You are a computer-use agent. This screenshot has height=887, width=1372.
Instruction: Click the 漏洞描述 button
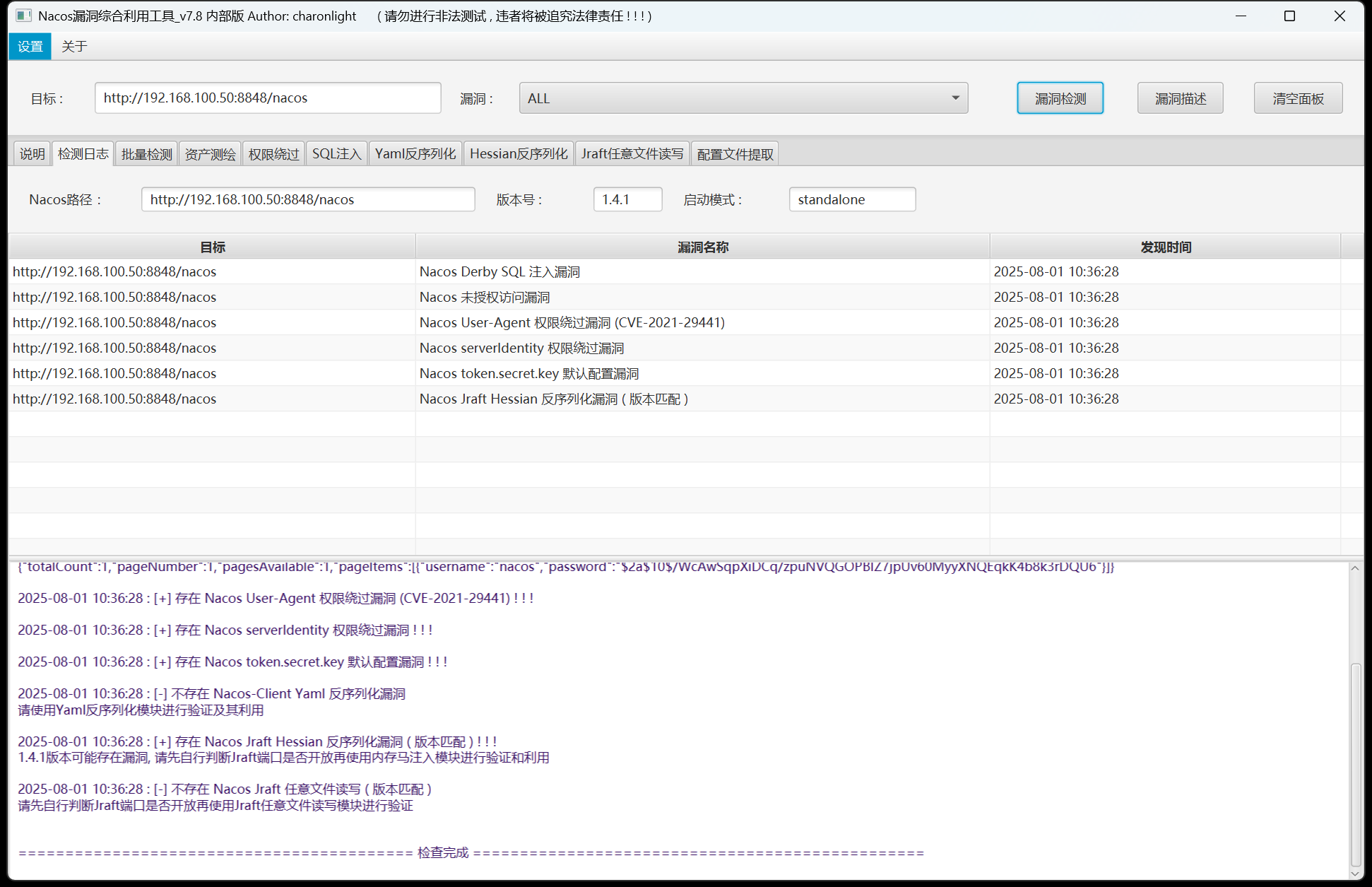click(1180, 98)
